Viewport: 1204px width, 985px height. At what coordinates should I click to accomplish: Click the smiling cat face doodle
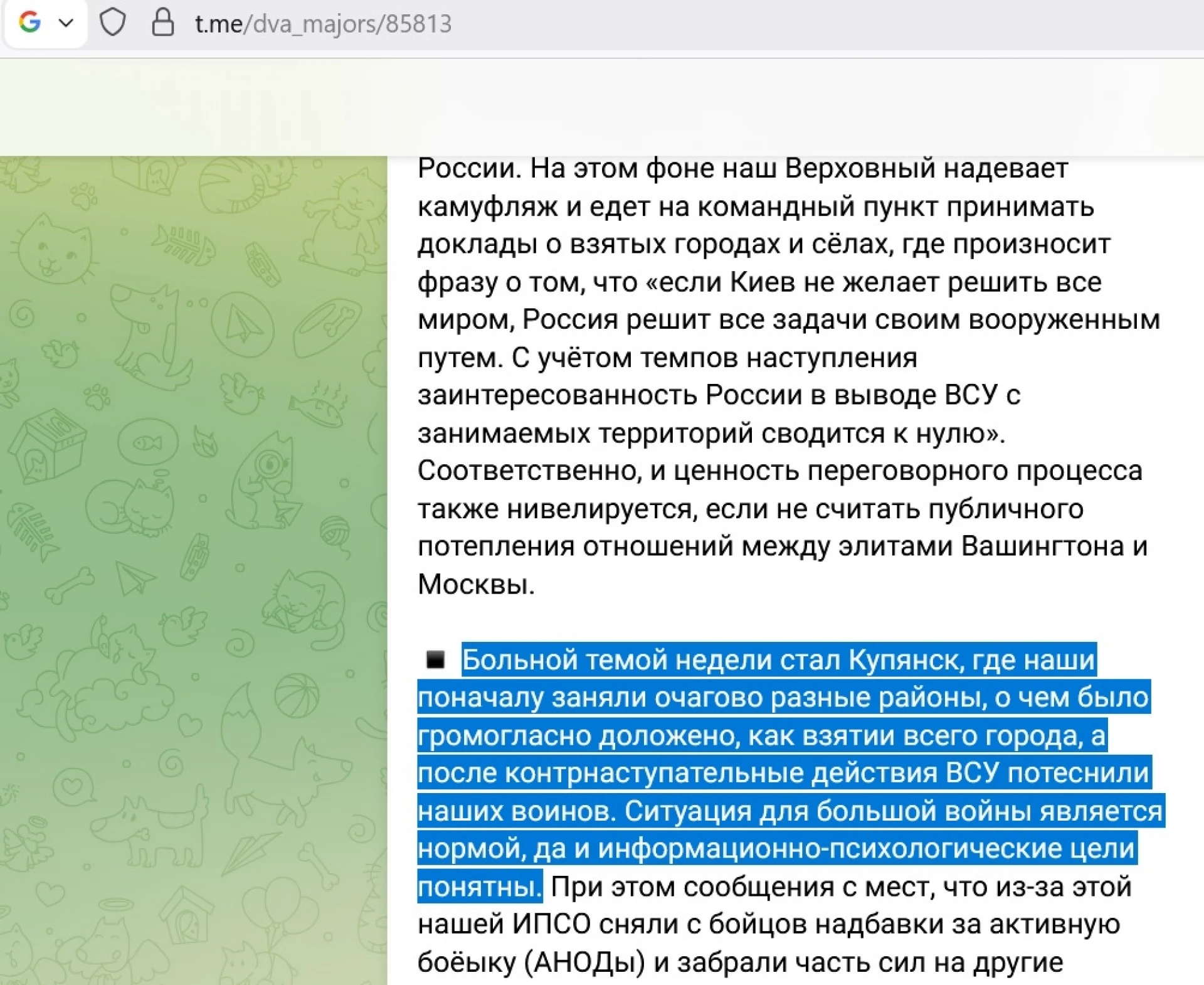point(55,251)
